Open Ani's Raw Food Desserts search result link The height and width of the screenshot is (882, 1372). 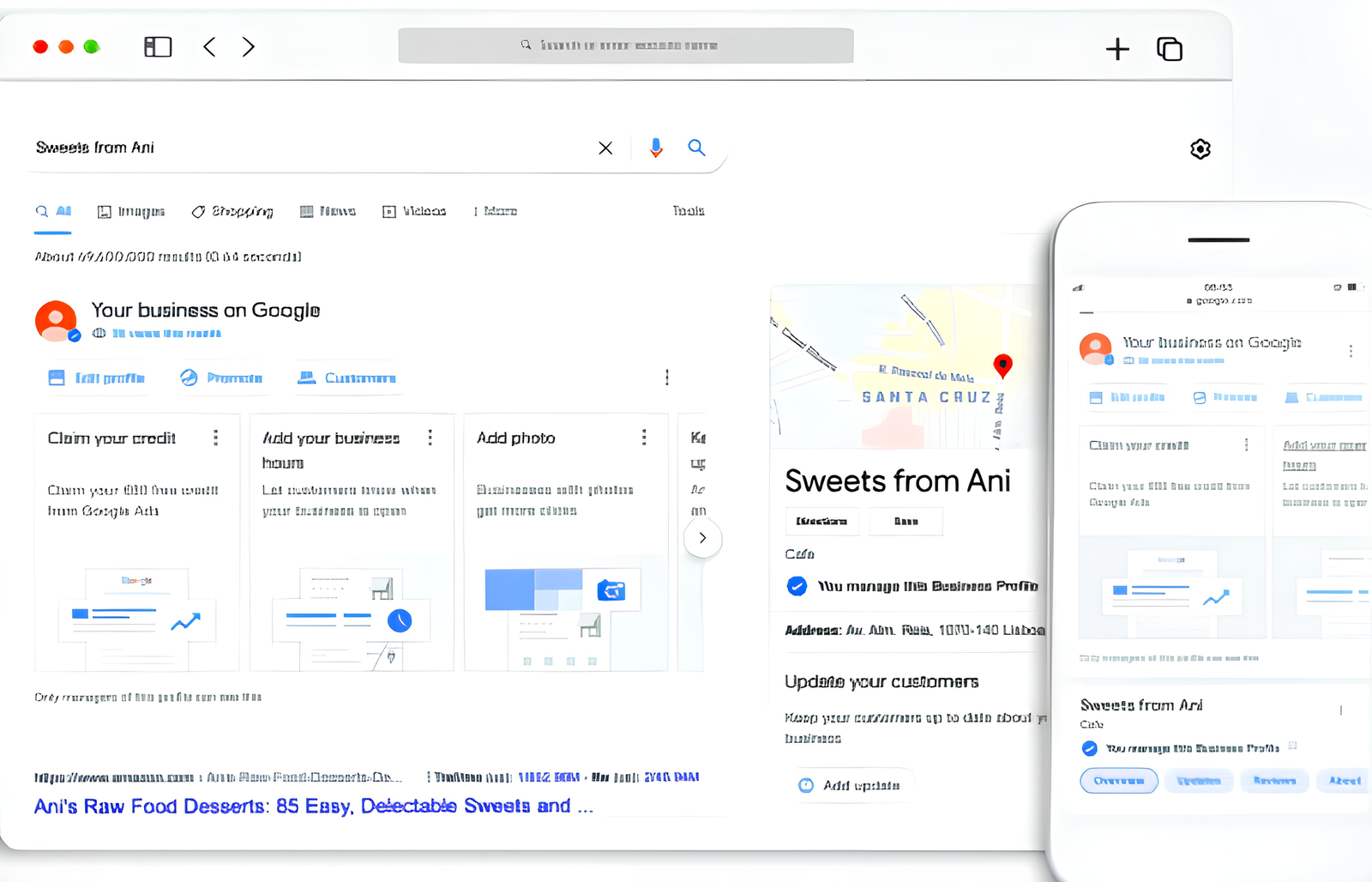coord(312,805)
